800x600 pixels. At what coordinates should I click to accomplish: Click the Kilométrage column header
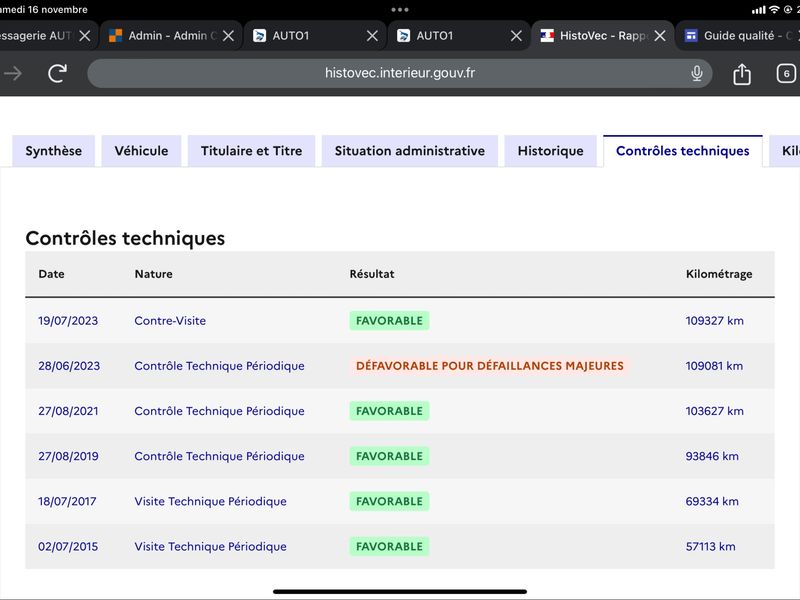click(719, 274)
